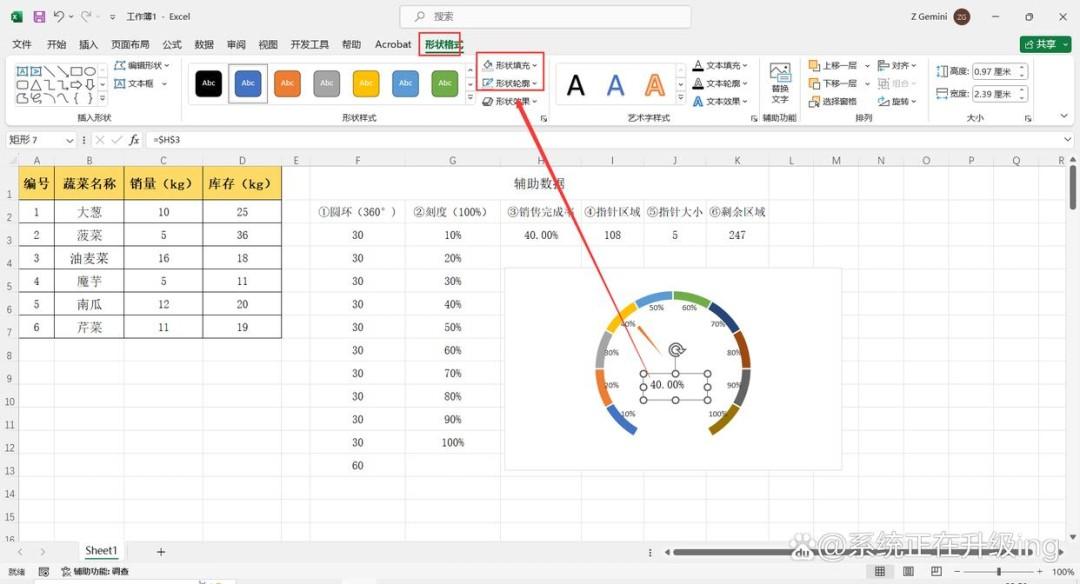
Task: Click the save icon in title bar
Action: pos(39,16)
